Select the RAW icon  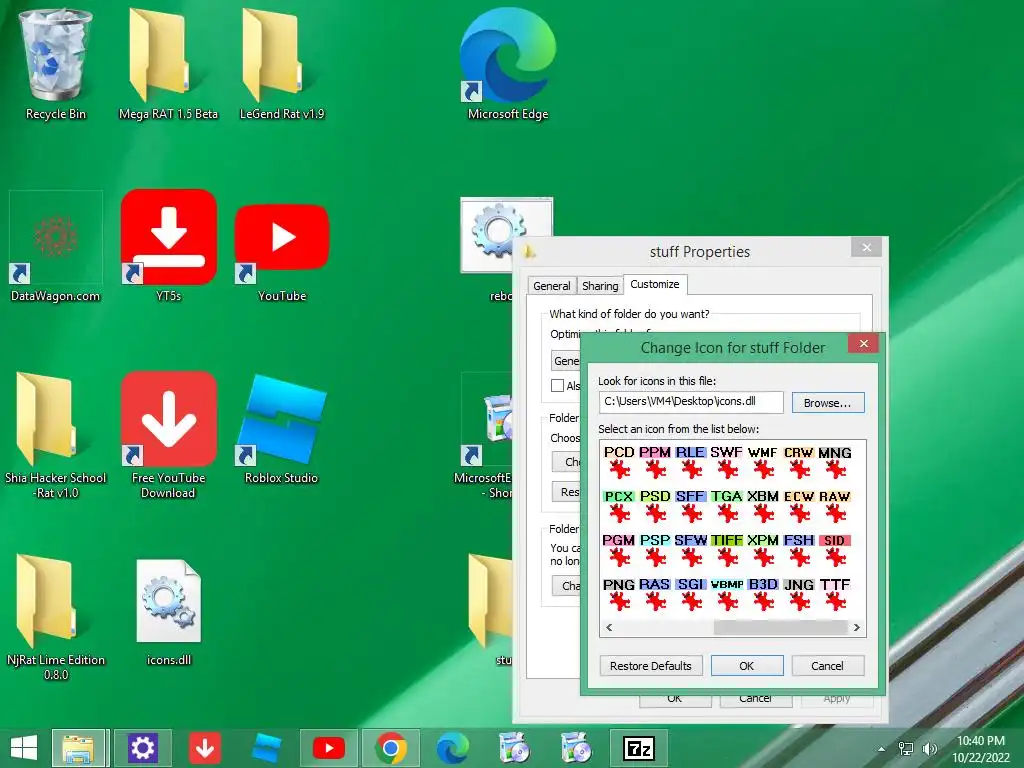(835, 506)
